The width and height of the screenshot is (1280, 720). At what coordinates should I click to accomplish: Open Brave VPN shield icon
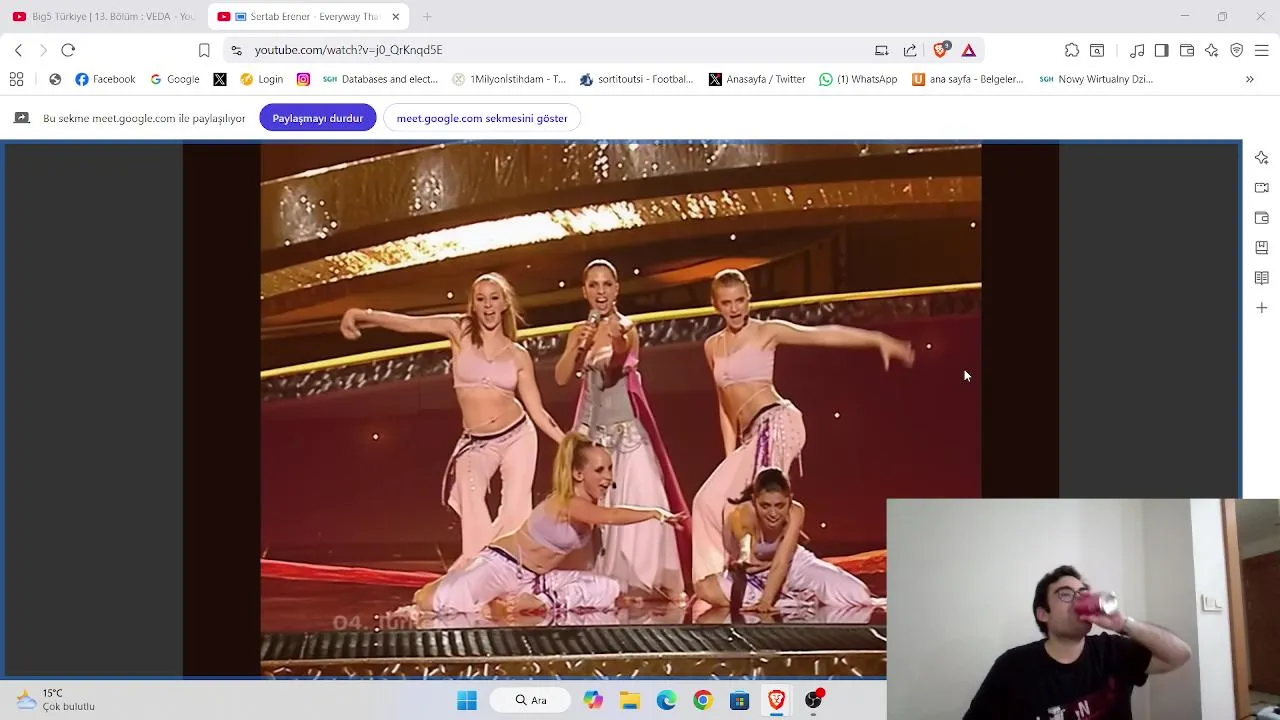pyautogui.click(x=1237, y=50)
